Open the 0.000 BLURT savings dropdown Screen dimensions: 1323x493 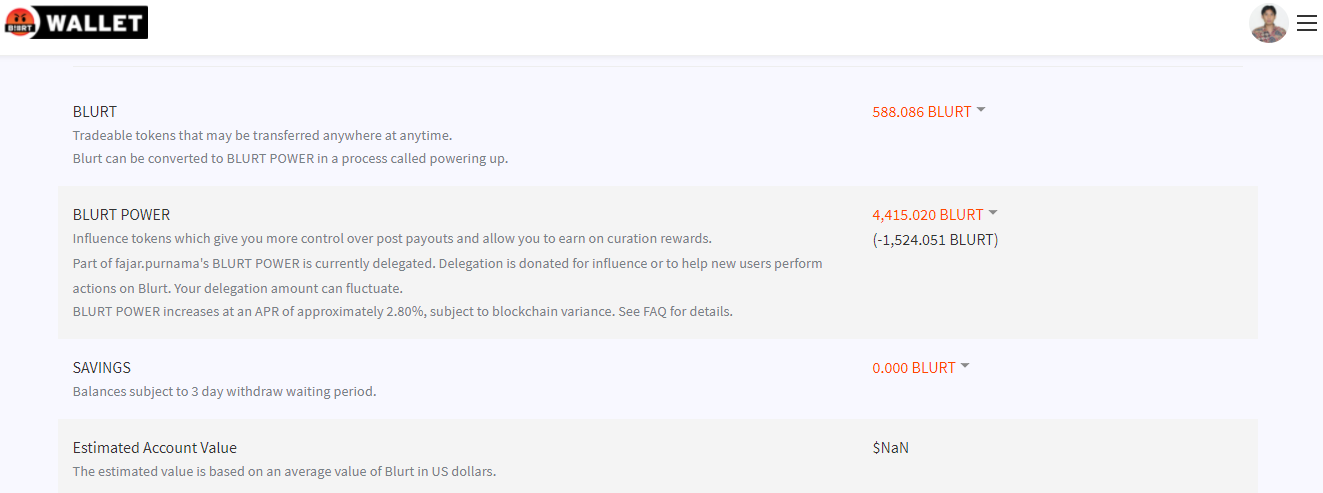914,368
